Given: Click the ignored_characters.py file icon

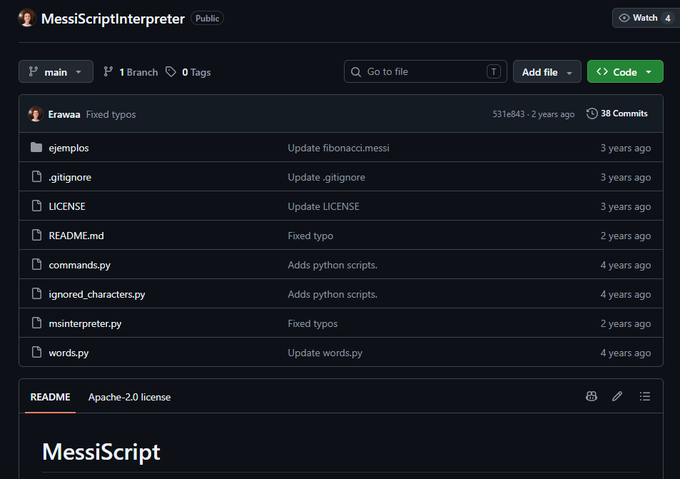Looking at the screenshot, I should pos(36,293).
